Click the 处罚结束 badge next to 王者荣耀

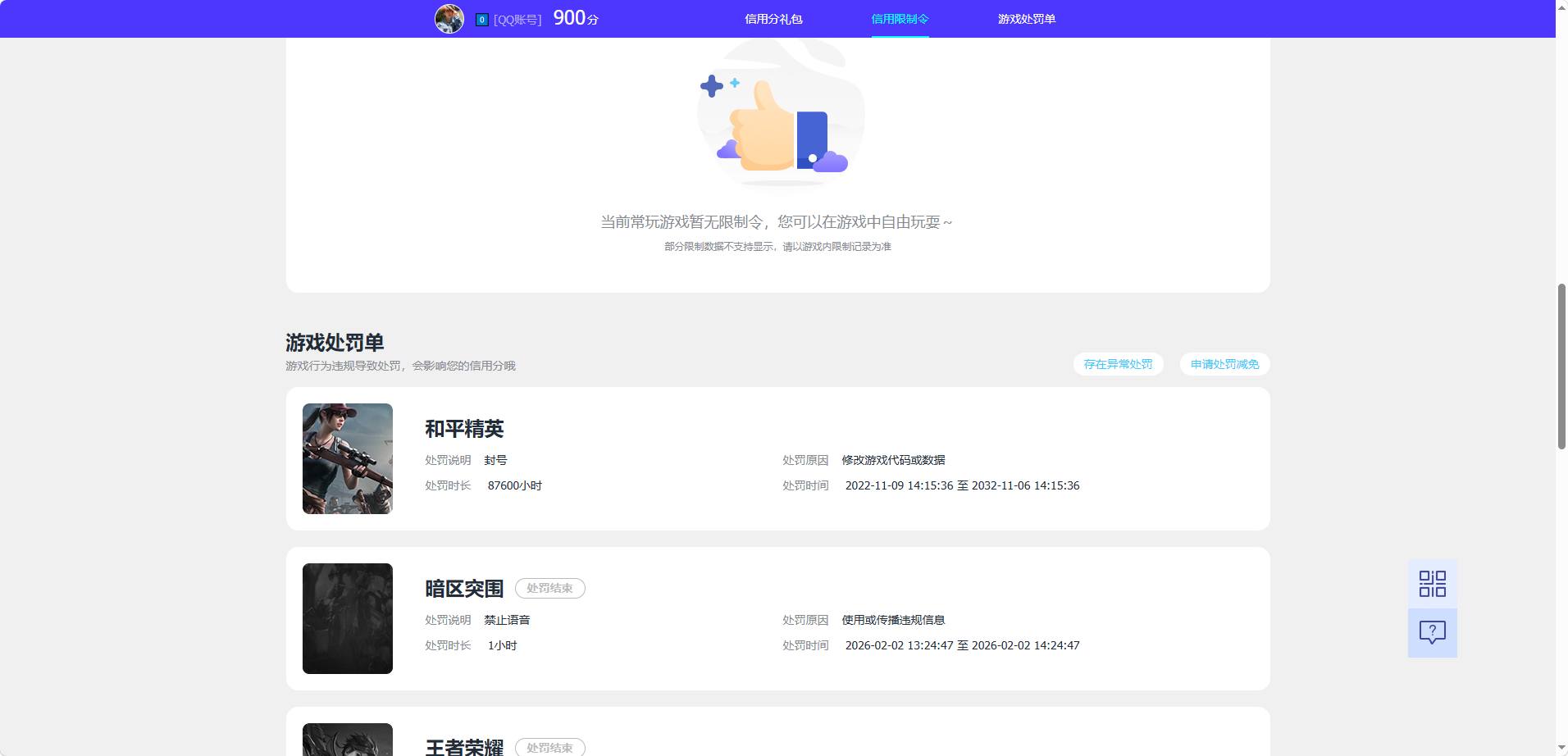click(x=549, y=747)
